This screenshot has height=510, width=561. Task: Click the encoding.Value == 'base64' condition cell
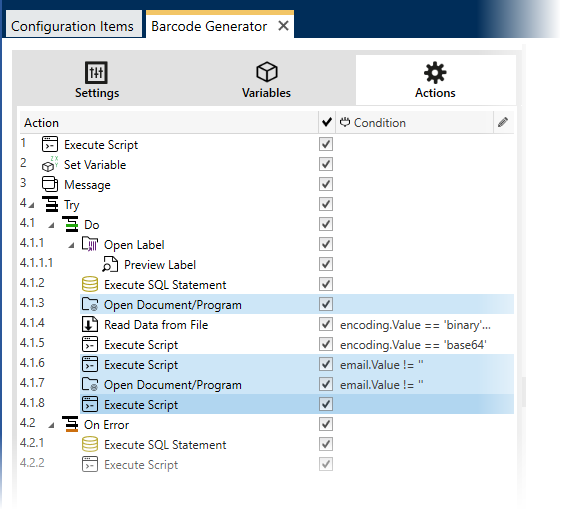(x=413, y=345)
